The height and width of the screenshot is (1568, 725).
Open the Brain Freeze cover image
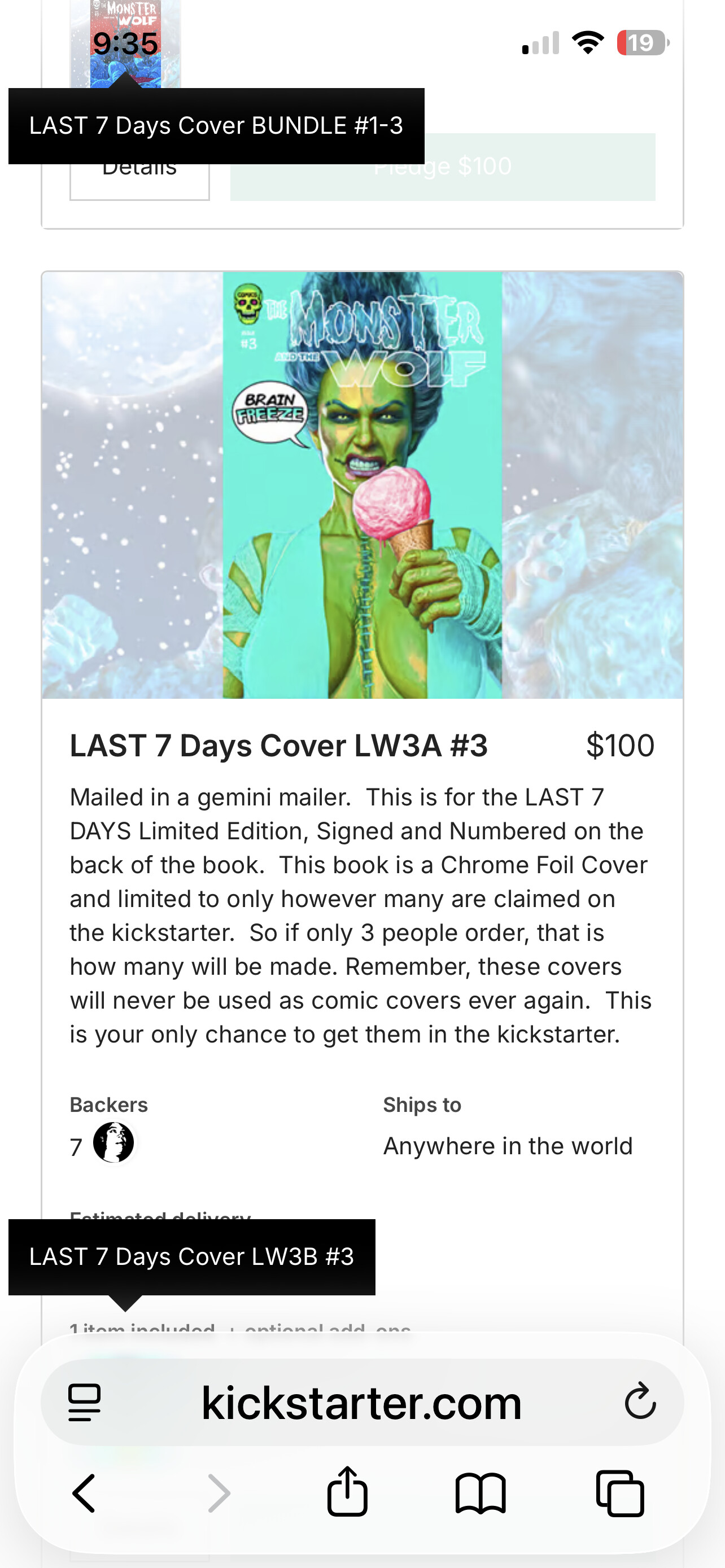pyautogui.click(x=362, y=485)
